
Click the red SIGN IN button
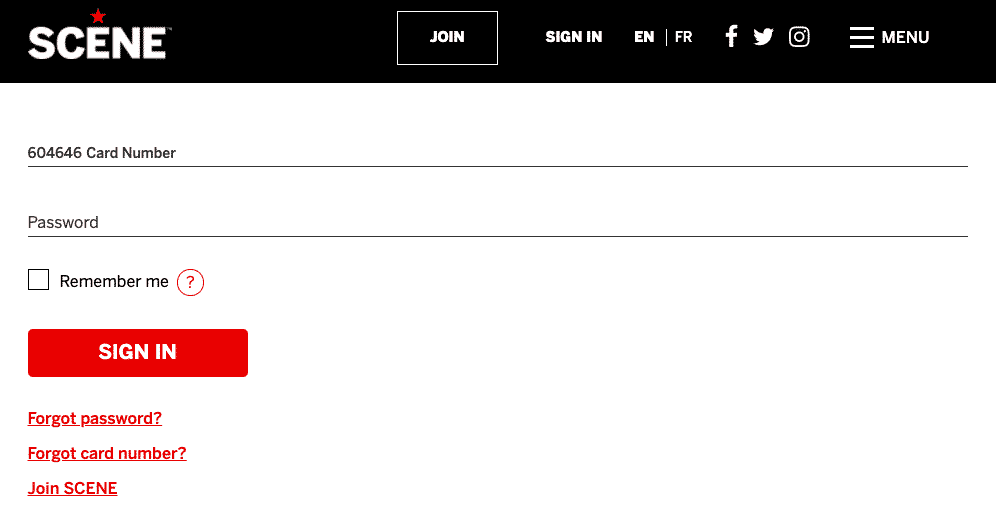(138, 353)
